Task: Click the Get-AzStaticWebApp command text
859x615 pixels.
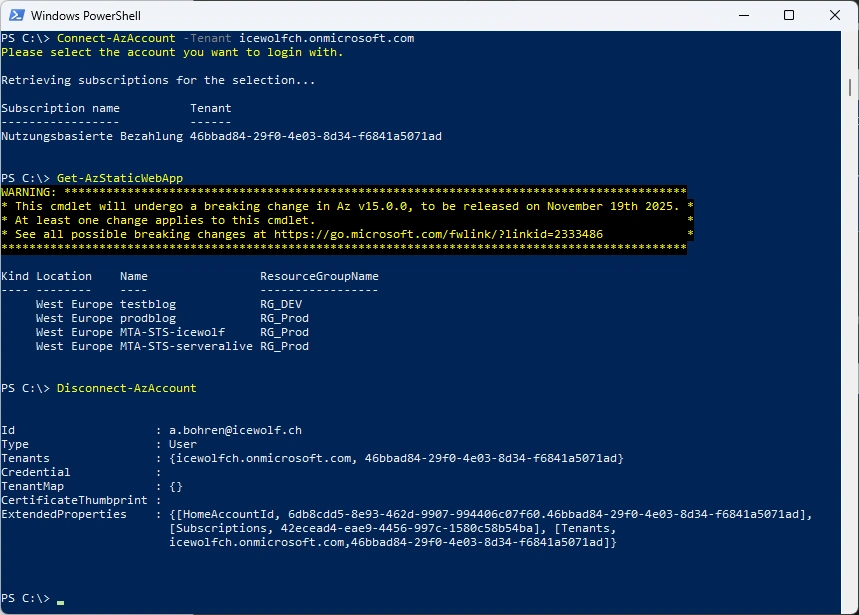Action: [x=119, y=178]
